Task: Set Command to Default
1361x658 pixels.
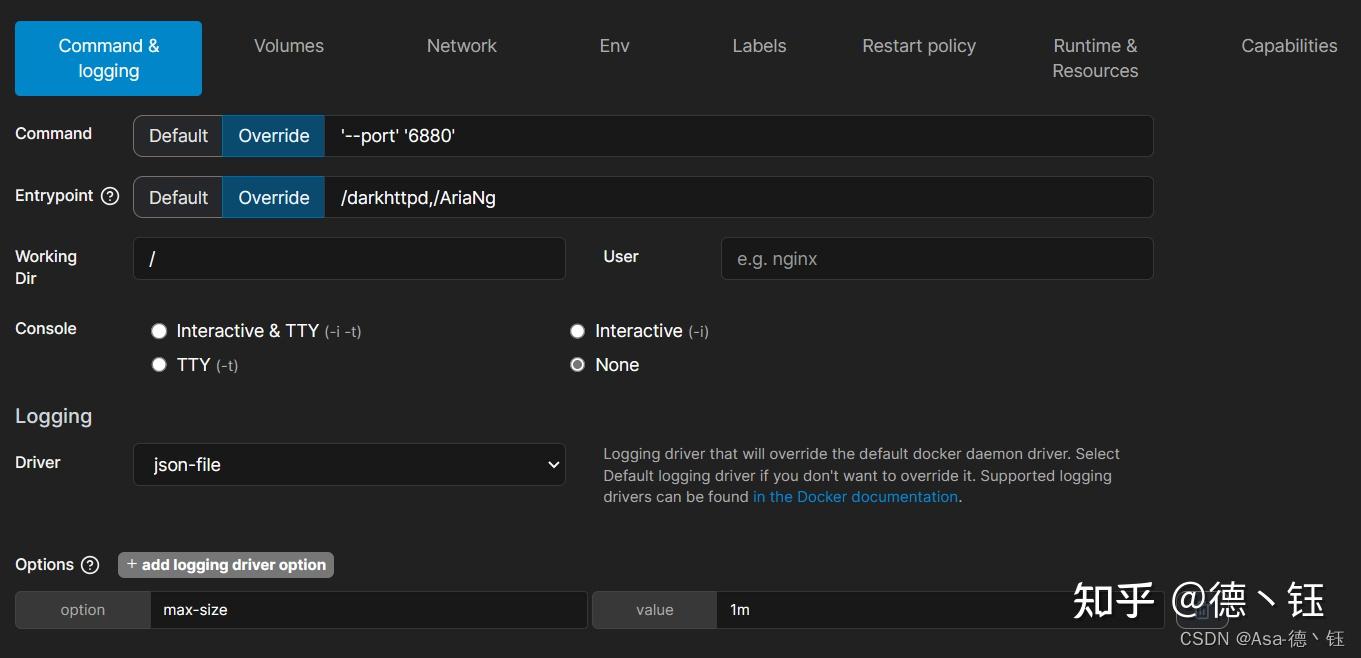Action: tap(178, 136)
